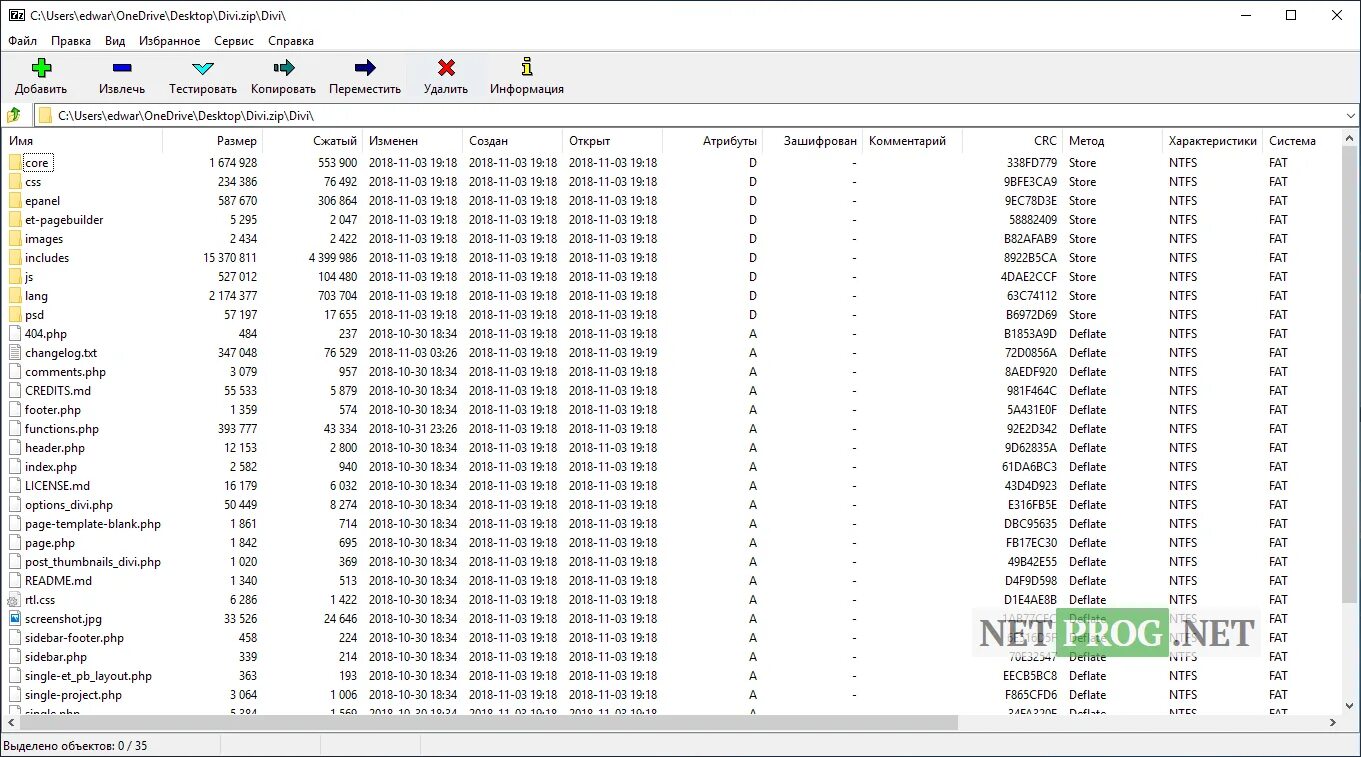The width and height of the screenshot is (1361, 757).
Task: Sort by the Метод column header
Action: click(x=1112, y=141)
